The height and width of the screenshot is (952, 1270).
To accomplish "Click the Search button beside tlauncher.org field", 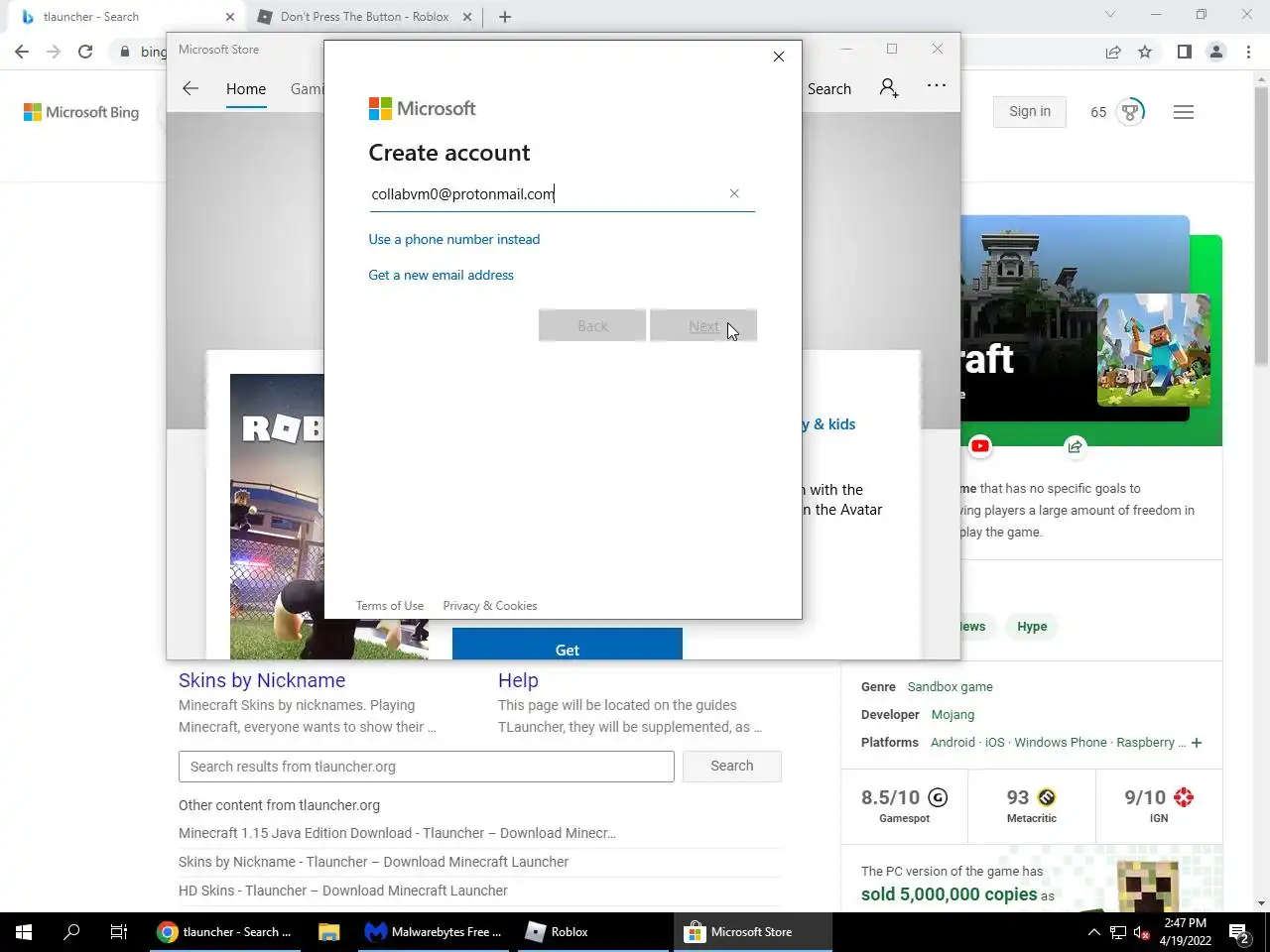I will 732,767.
